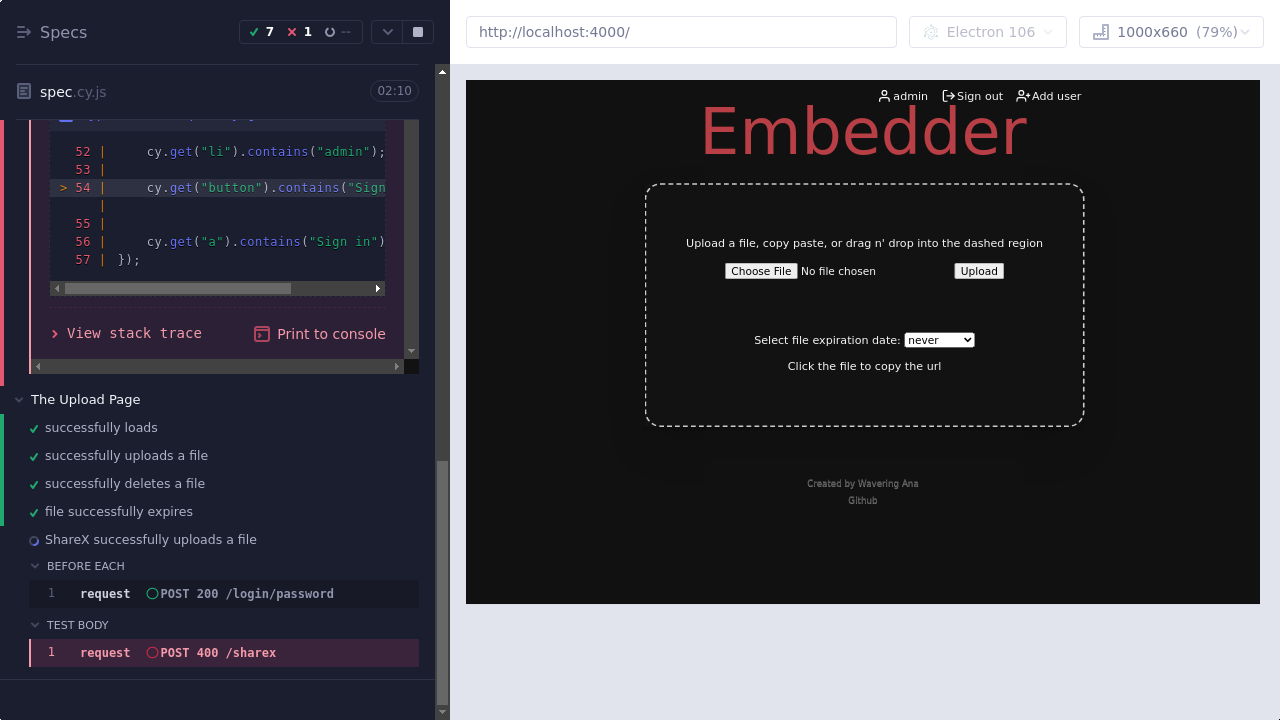Open the 1000x660 viewport size dropdown
The width and height of the screenshot is (1280, 720).
[1171, 32]
